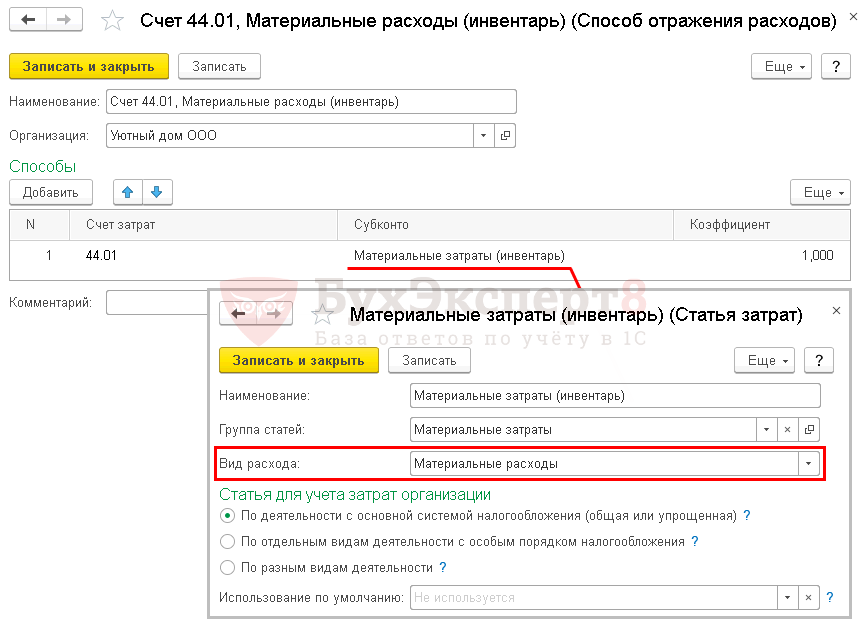The image size is (865, 623).
Task: Close the Статья затрат dialog
Action: [x=837, y=312]
